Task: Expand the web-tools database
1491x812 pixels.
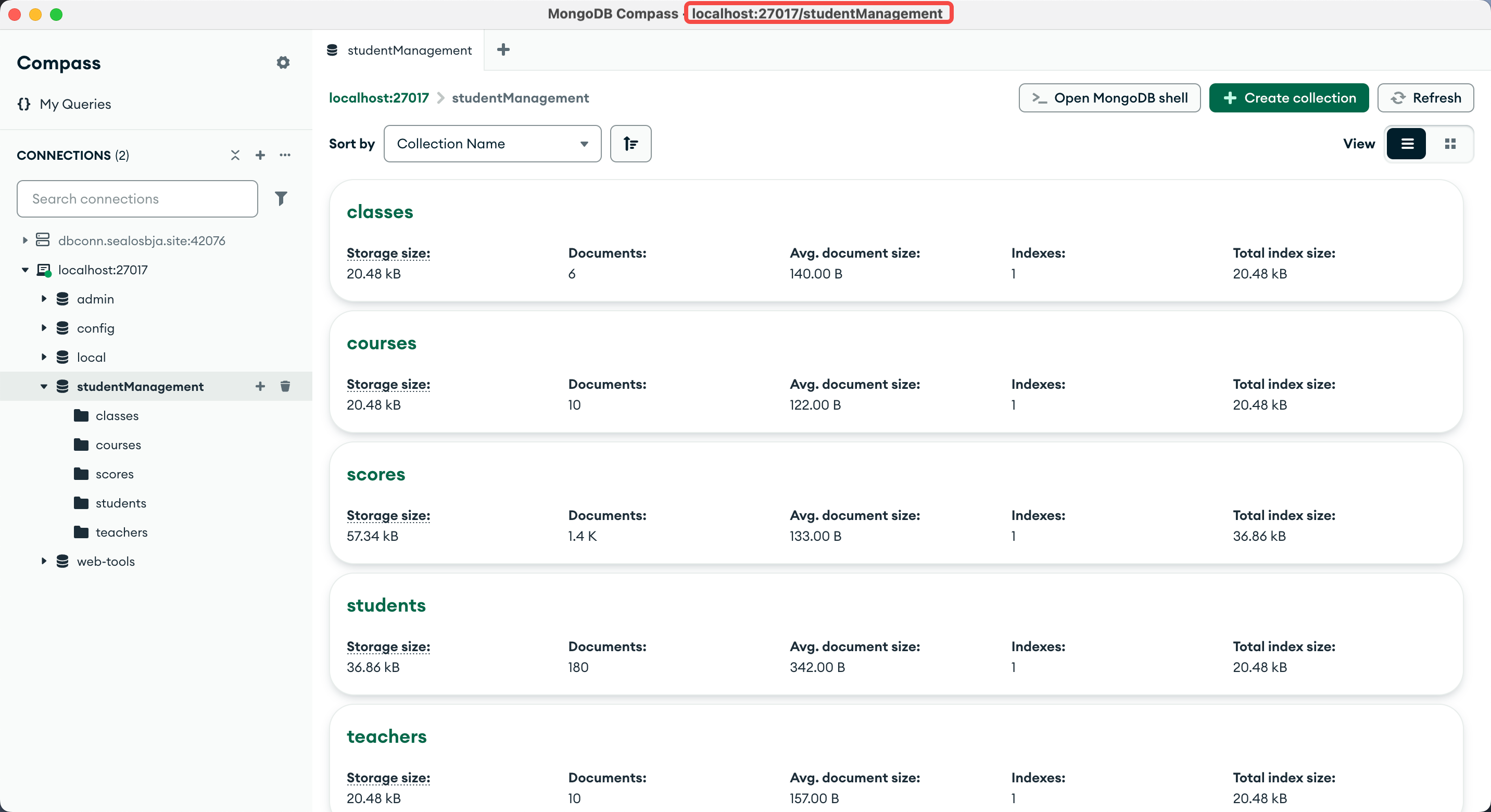Action: pos(43,561)
